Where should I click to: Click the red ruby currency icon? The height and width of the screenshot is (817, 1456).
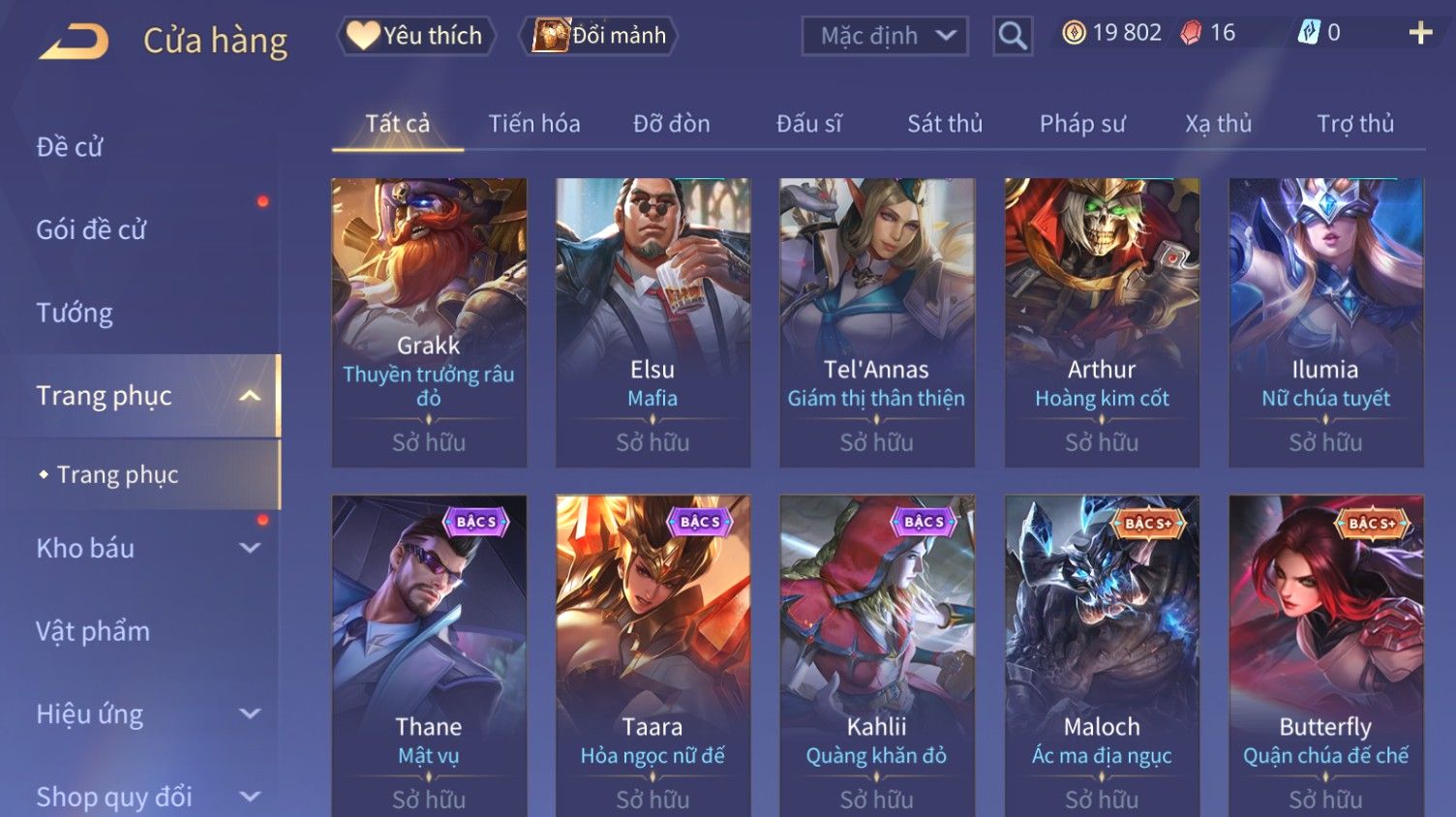click(x=1191, y=33)
